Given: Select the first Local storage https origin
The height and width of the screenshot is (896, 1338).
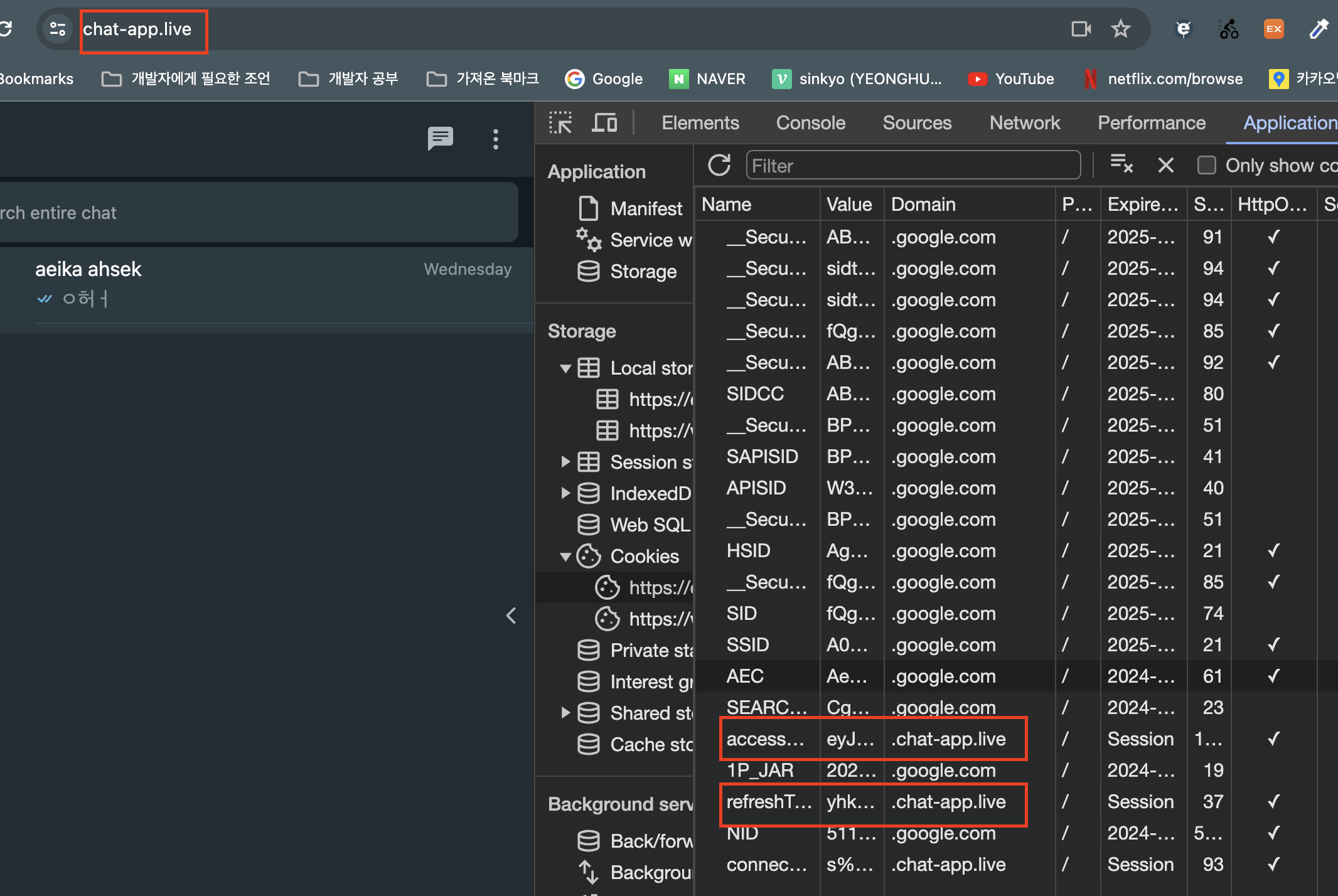Looking at the screenshot, I should pyautogui.click(x=644, y=399).
